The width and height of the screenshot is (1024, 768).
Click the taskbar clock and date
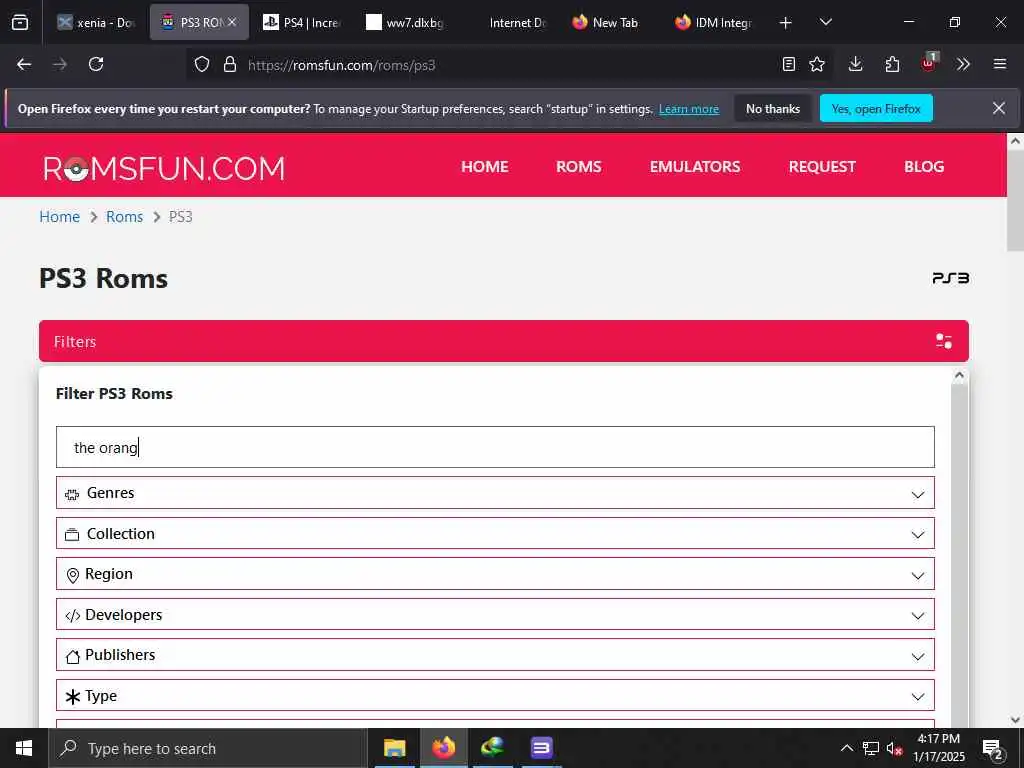[938, 748]
